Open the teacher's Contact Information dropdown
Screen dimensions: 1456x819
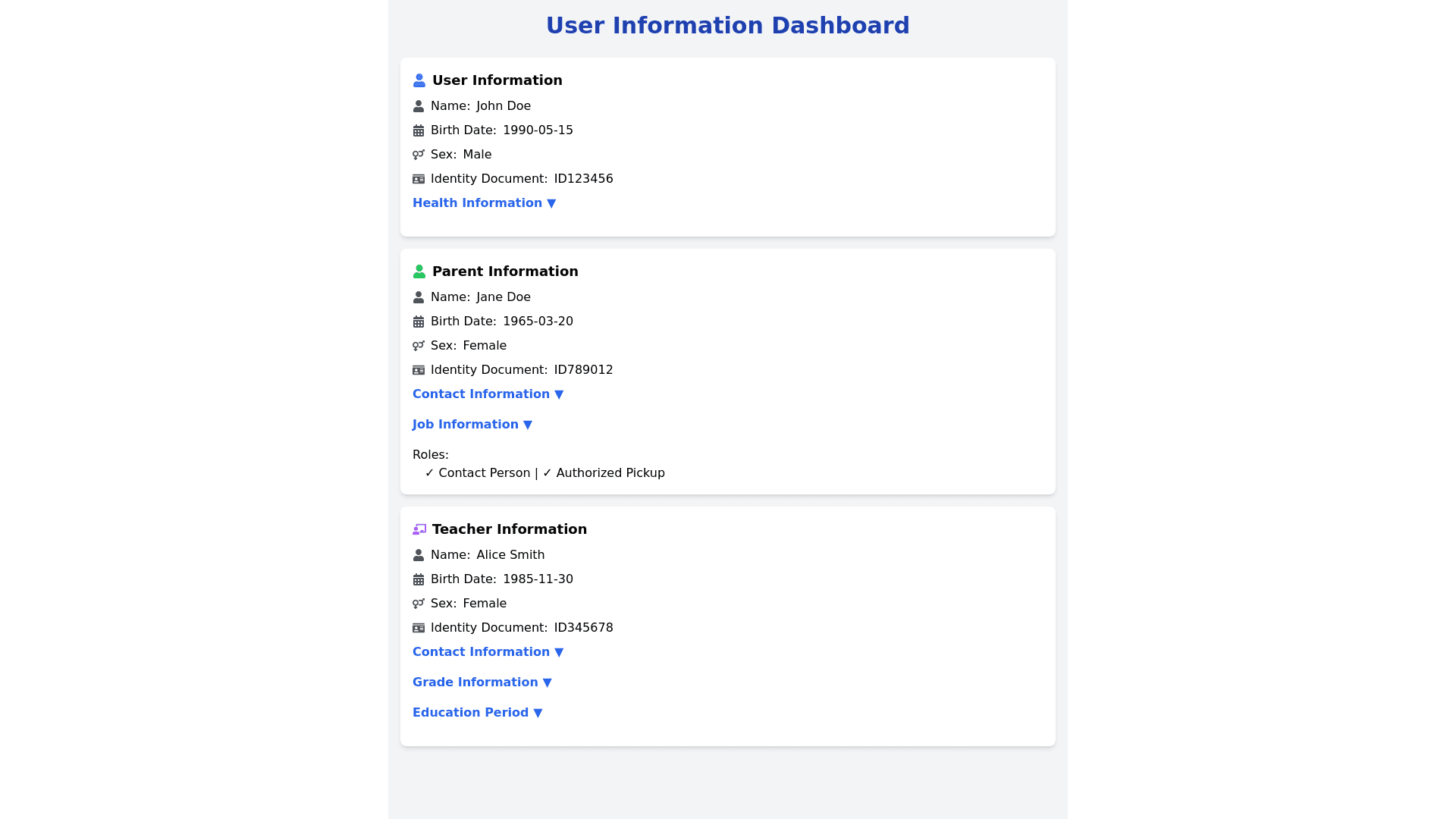pos(488,652)
